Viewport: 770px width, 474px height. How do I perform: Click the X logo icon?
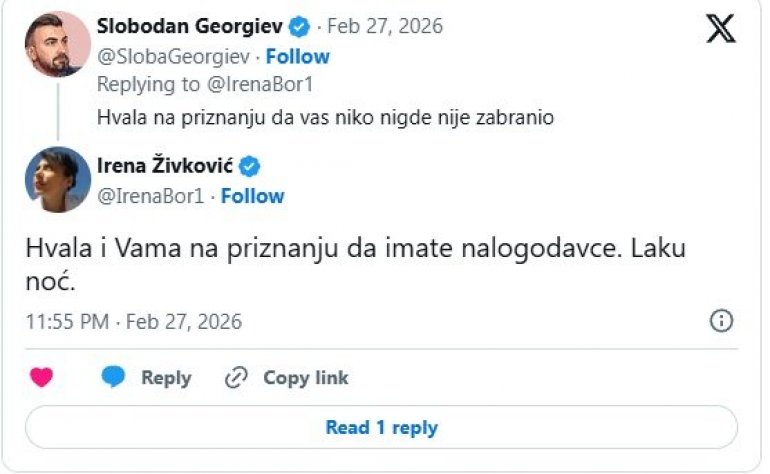click(x=720, y=28)
